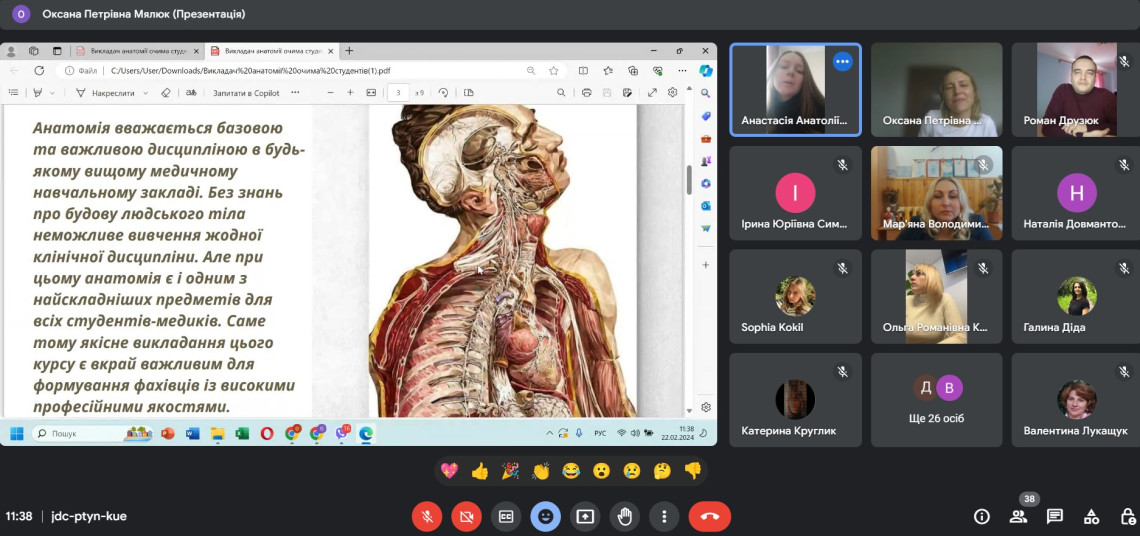Show the participants list with 38 badge
The height and width of the screenshot is (536, 1140).
click(x=1019, y=516)
